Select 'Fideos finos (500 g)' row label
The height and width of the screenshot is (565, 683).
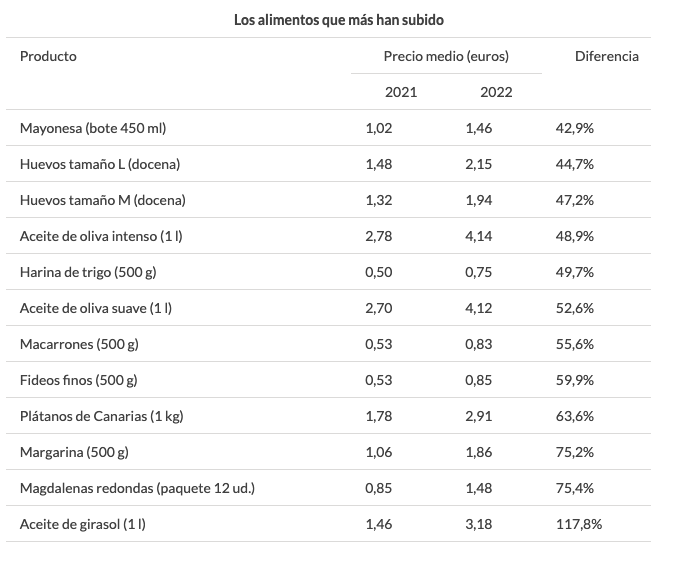(x=79, y=380)
